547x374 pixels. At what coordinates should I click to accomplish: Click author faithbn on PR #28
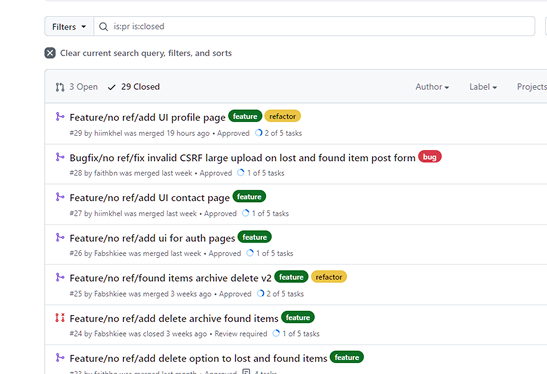point(106,173)
